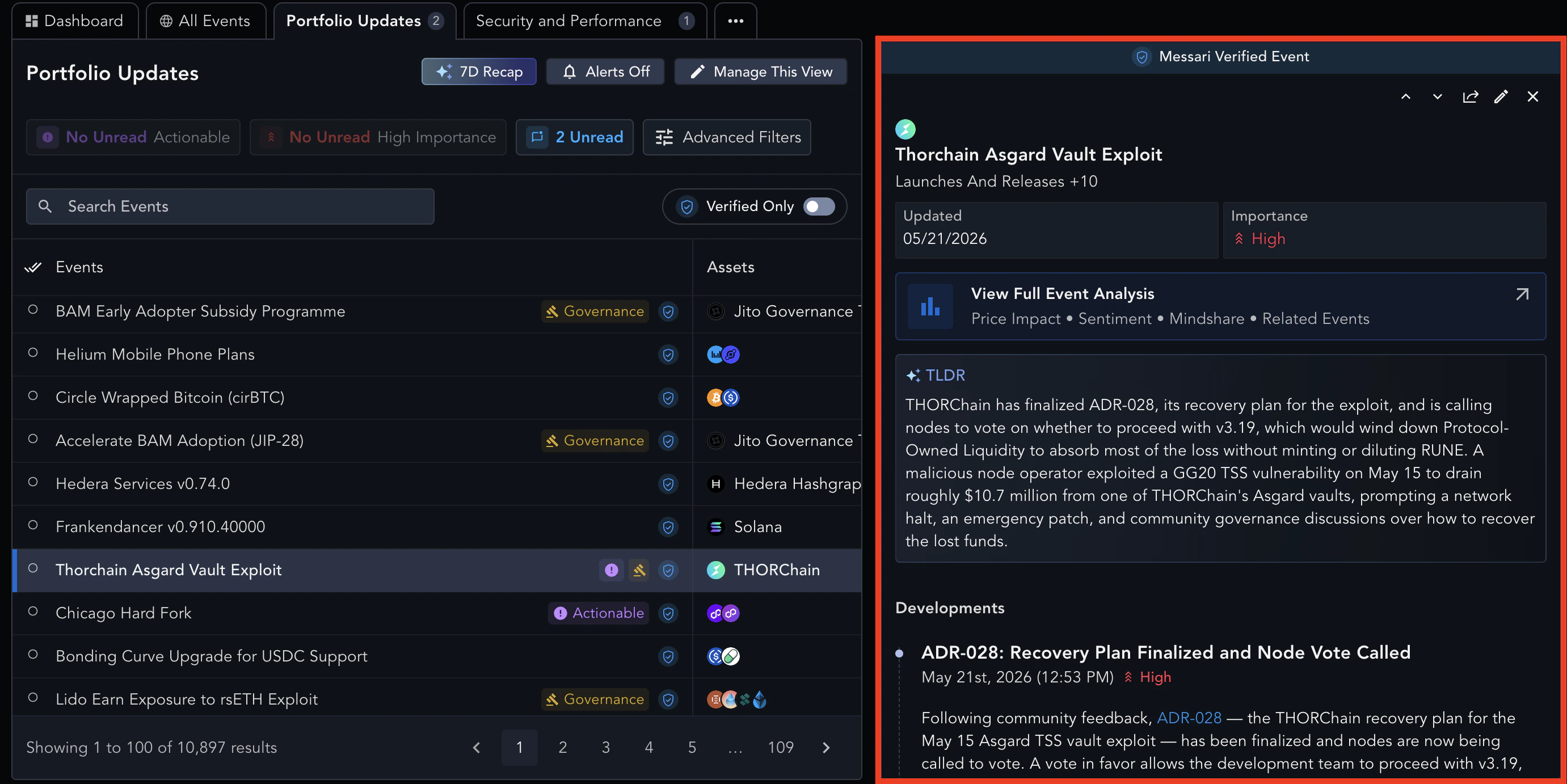Go to previous event in detail panel
The image size is (1567, 784).
[1406, 96]
